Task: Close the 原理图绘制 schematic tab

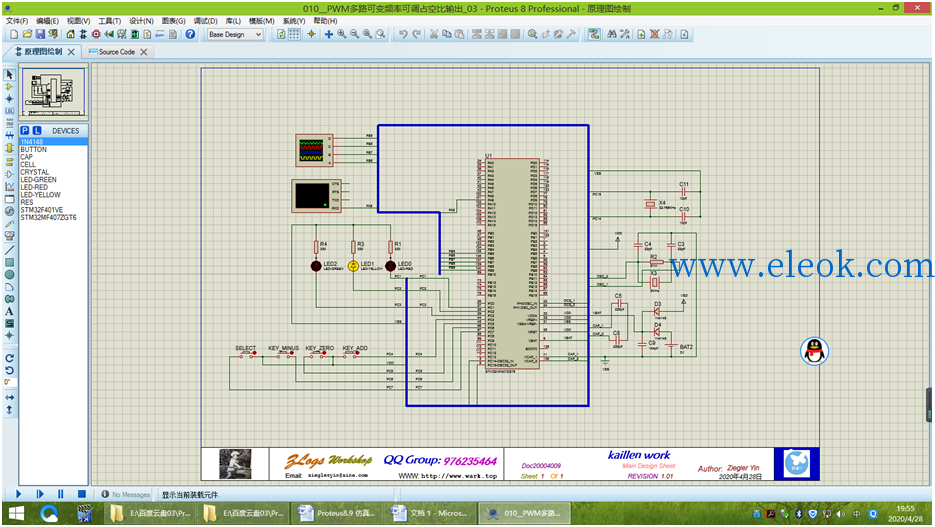Action: 72,52
